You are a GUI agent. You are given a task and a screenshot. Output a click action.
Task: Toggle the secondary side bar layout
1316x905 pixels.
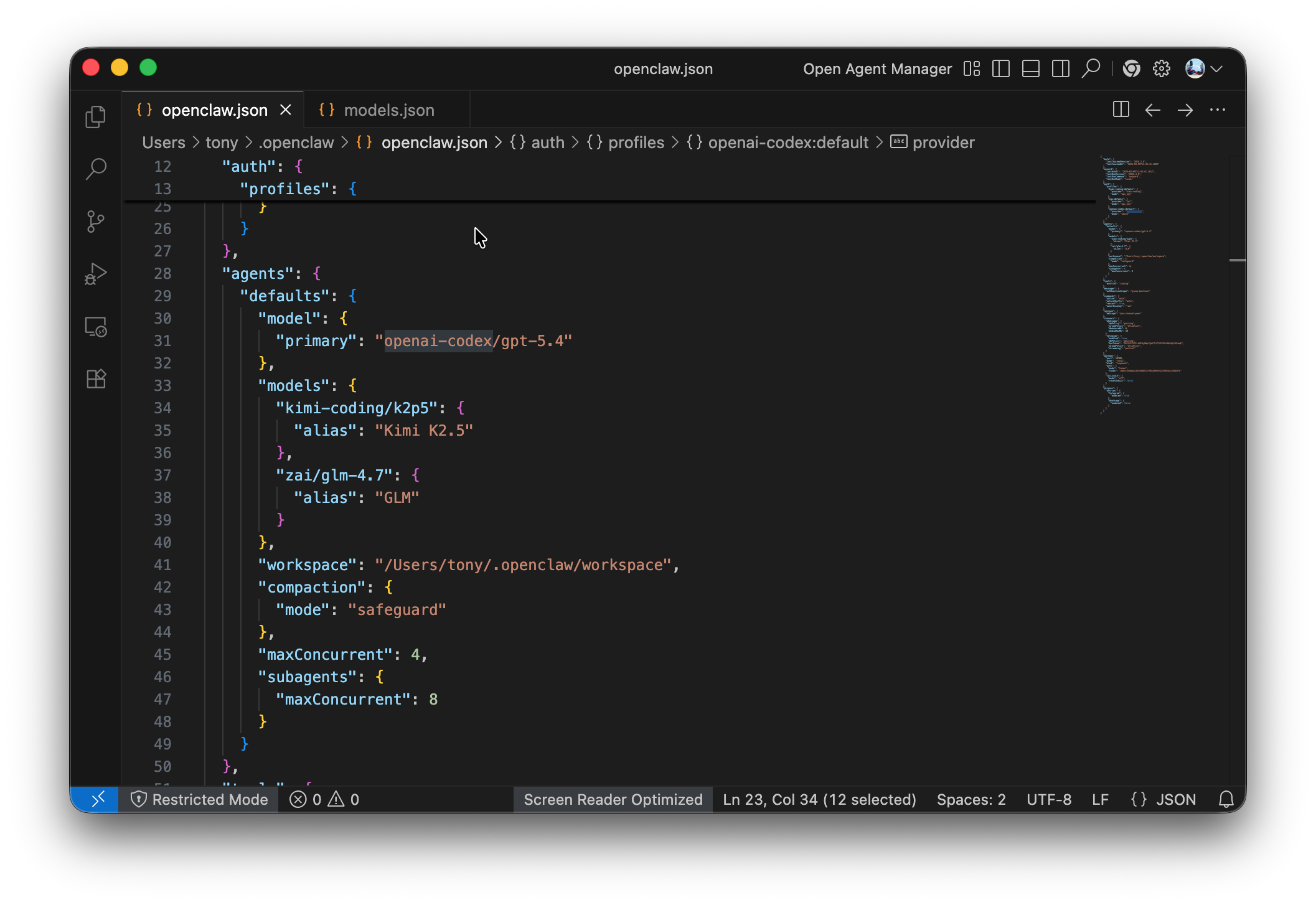coord(1060,68)
